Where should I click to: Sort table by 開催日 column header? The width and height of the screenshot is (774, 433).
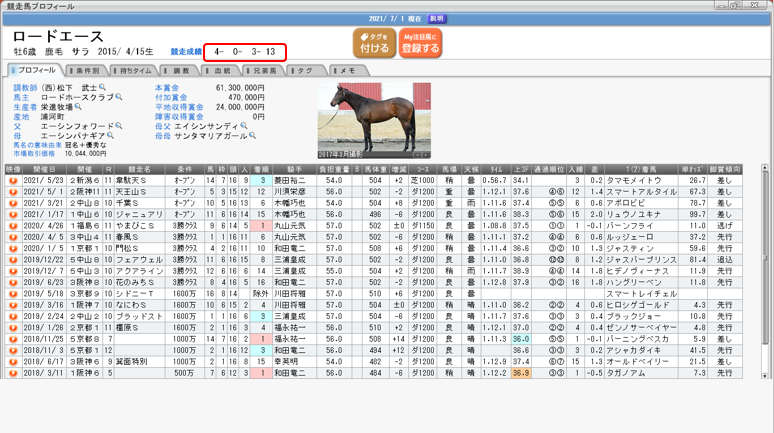[44, 170]
